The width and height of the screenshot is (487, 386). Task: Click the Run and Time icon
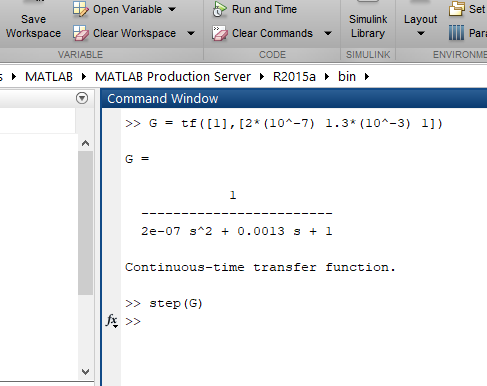(219, 9)
